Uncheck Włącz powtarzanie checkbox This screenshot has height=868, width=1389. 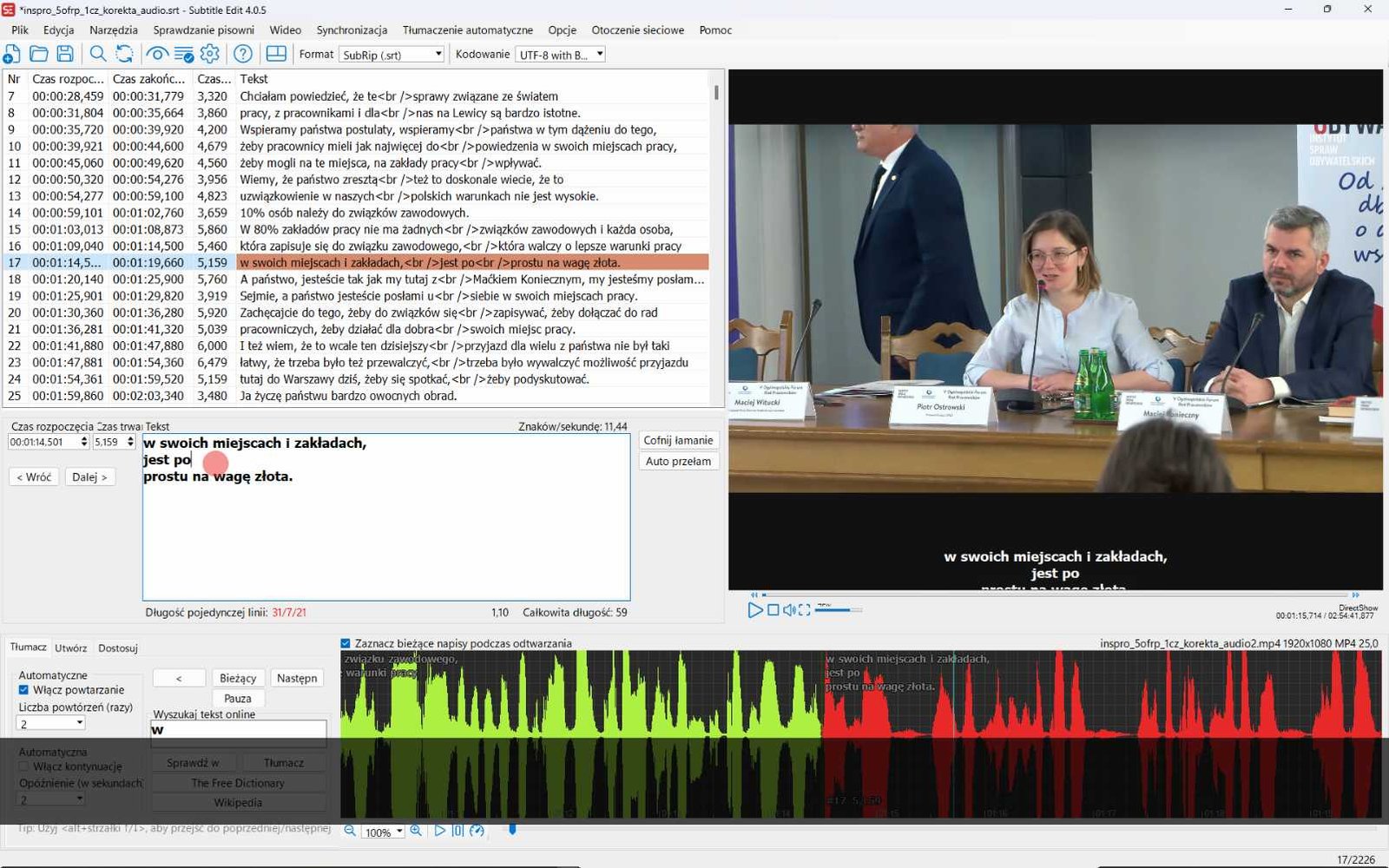pyautogui.click(x=23, y=690)
